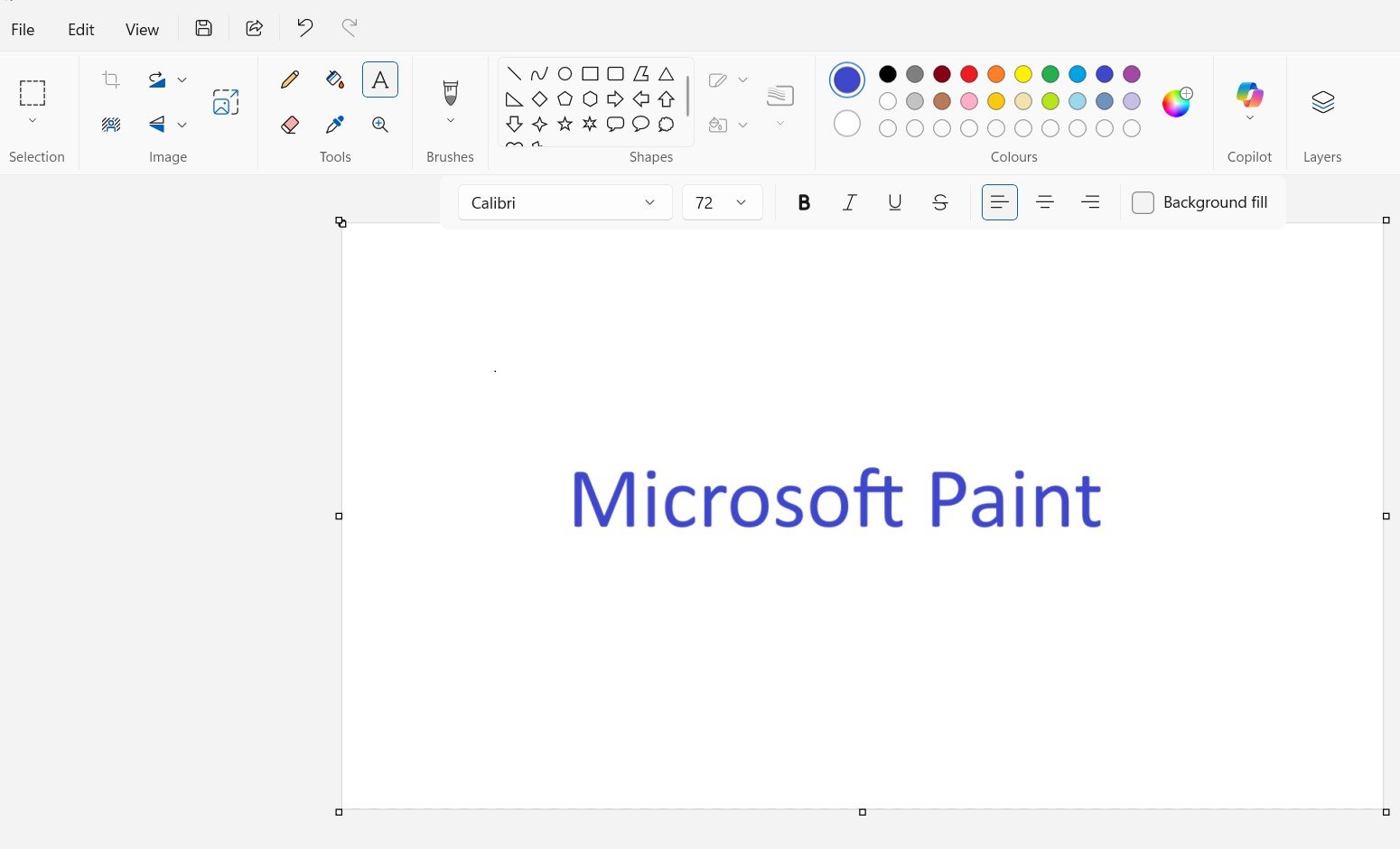The image size is (1400, 849).
Task: Expand the Brushes options chevron
Action: click(x=451, y=120)
